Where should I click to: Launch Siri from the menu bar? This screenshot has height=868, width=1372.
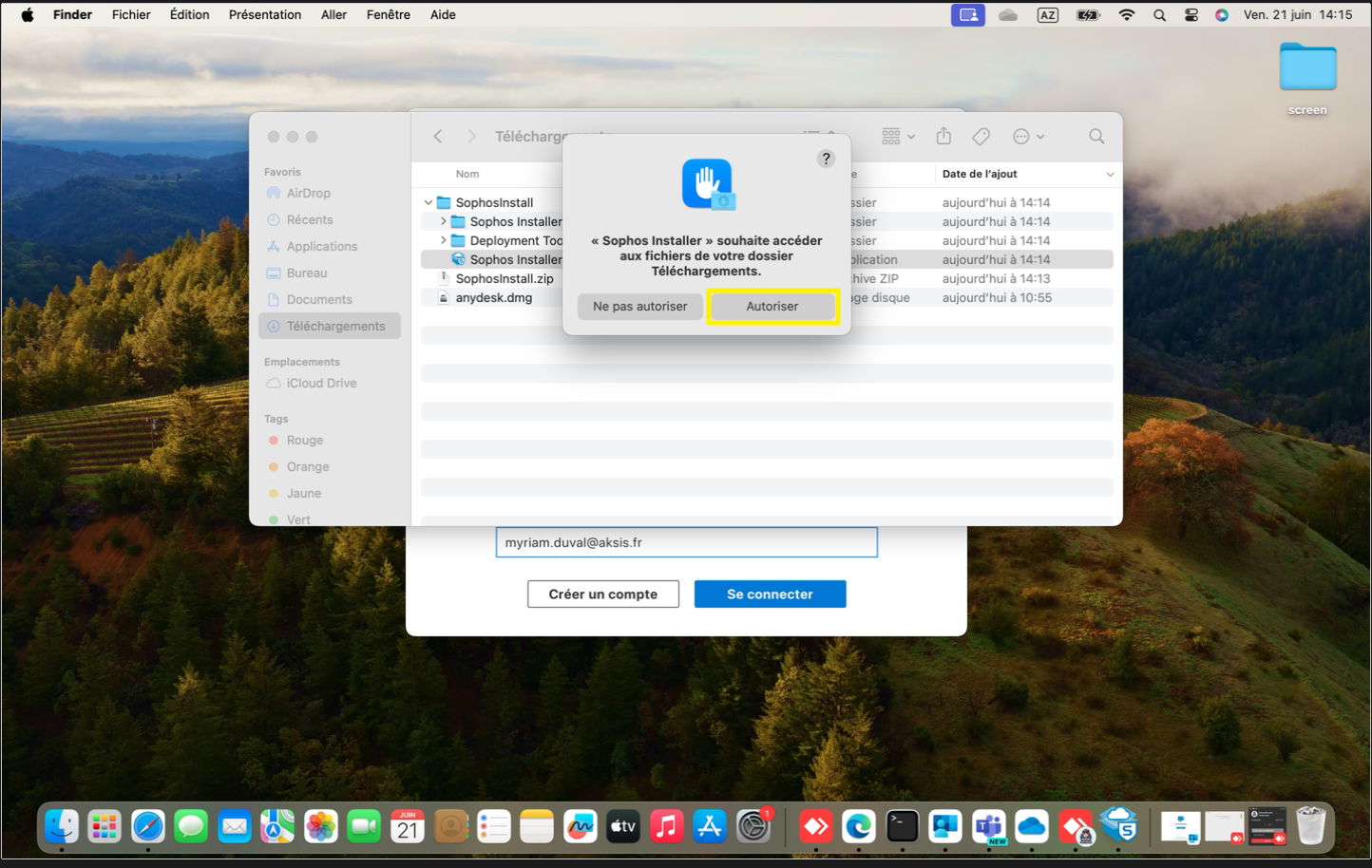click(1222, 14)
